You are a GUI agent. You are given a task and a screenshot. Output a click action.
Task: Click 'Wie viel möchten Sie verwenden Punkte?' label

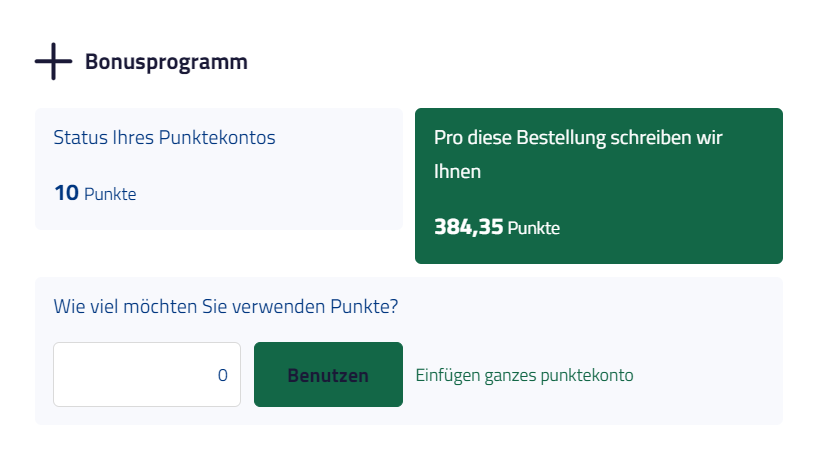coord(226,306)
